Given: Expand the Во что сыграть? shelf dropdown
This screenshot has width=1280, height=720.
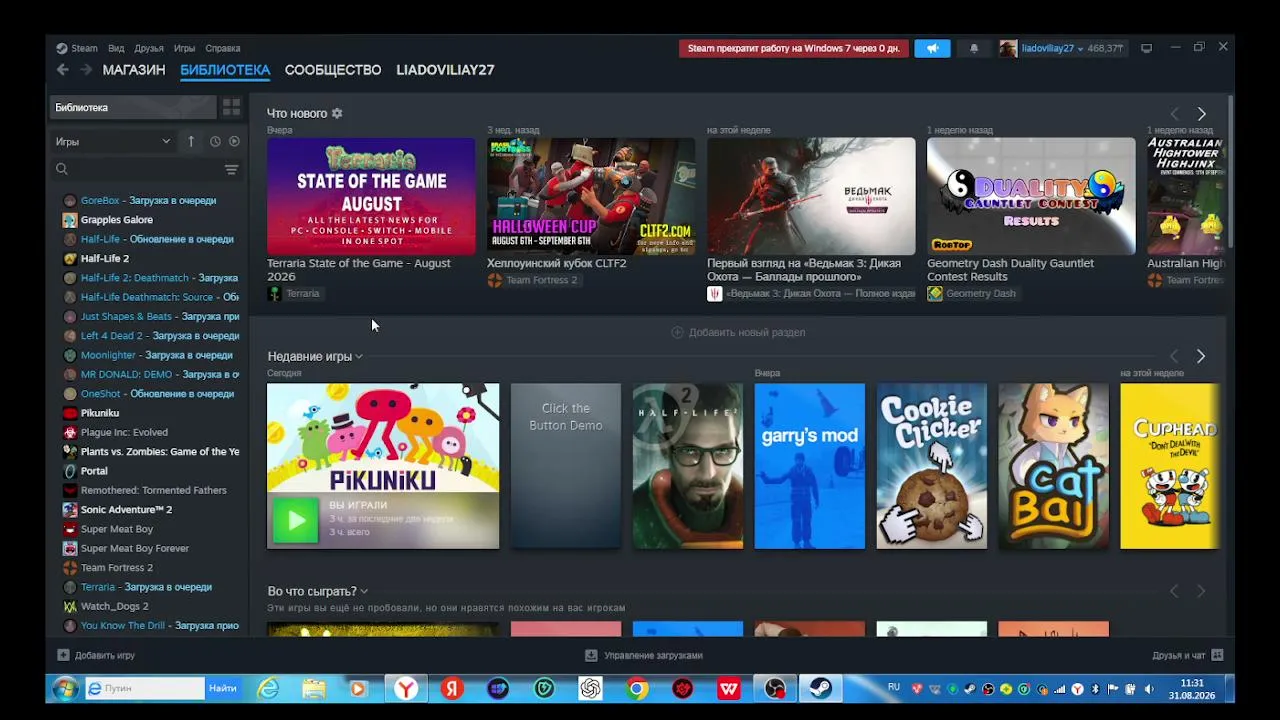Looking at the screenshot, I should [364, 592].
